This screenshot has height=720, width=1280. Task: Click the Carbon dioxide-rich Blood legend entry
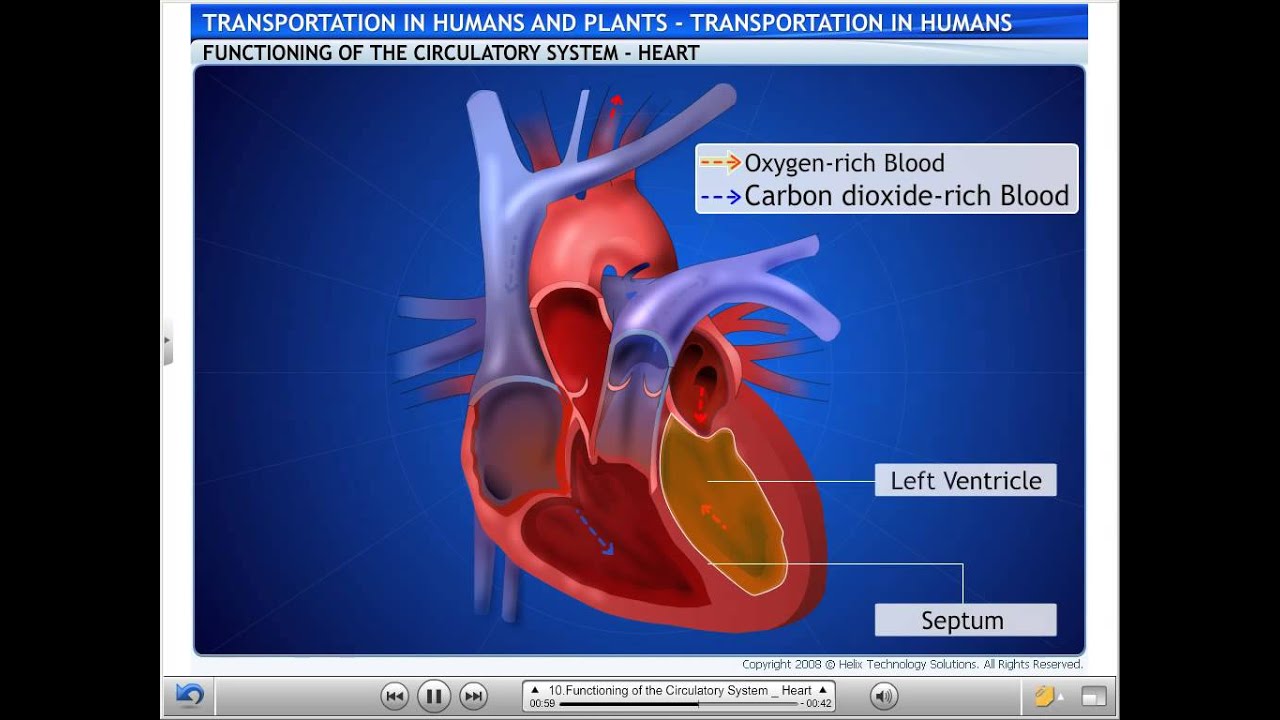point(886,196)
